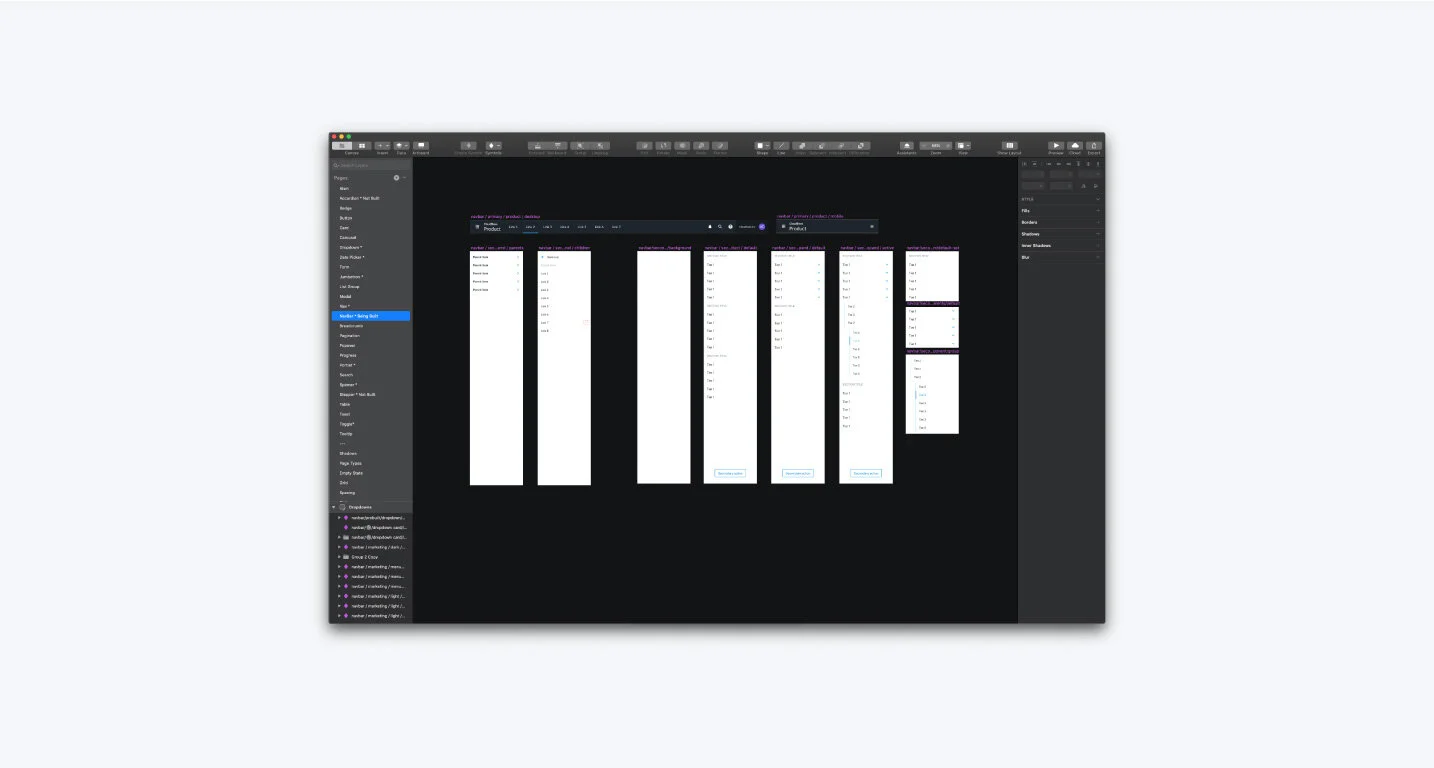Add a new fill in Fills section
This screenshot has height=768, width=1434.
coord(1098,211)
